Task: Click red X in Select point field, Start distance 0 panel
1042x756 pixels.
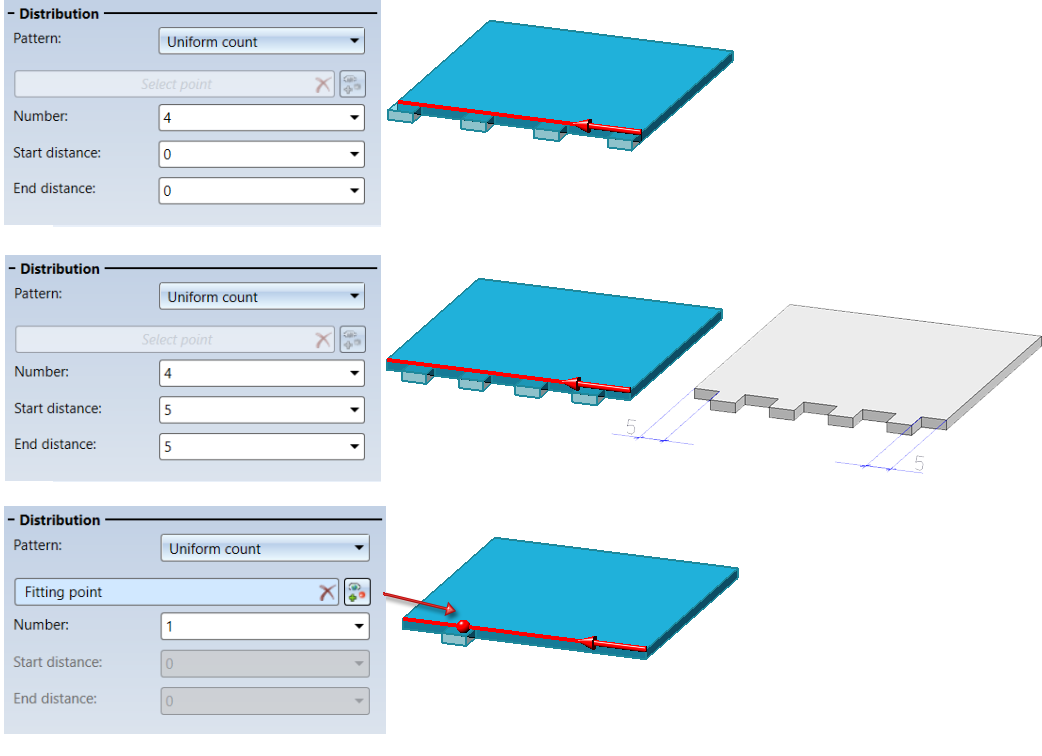Action: pyautogui.click(x=323, y=84)
